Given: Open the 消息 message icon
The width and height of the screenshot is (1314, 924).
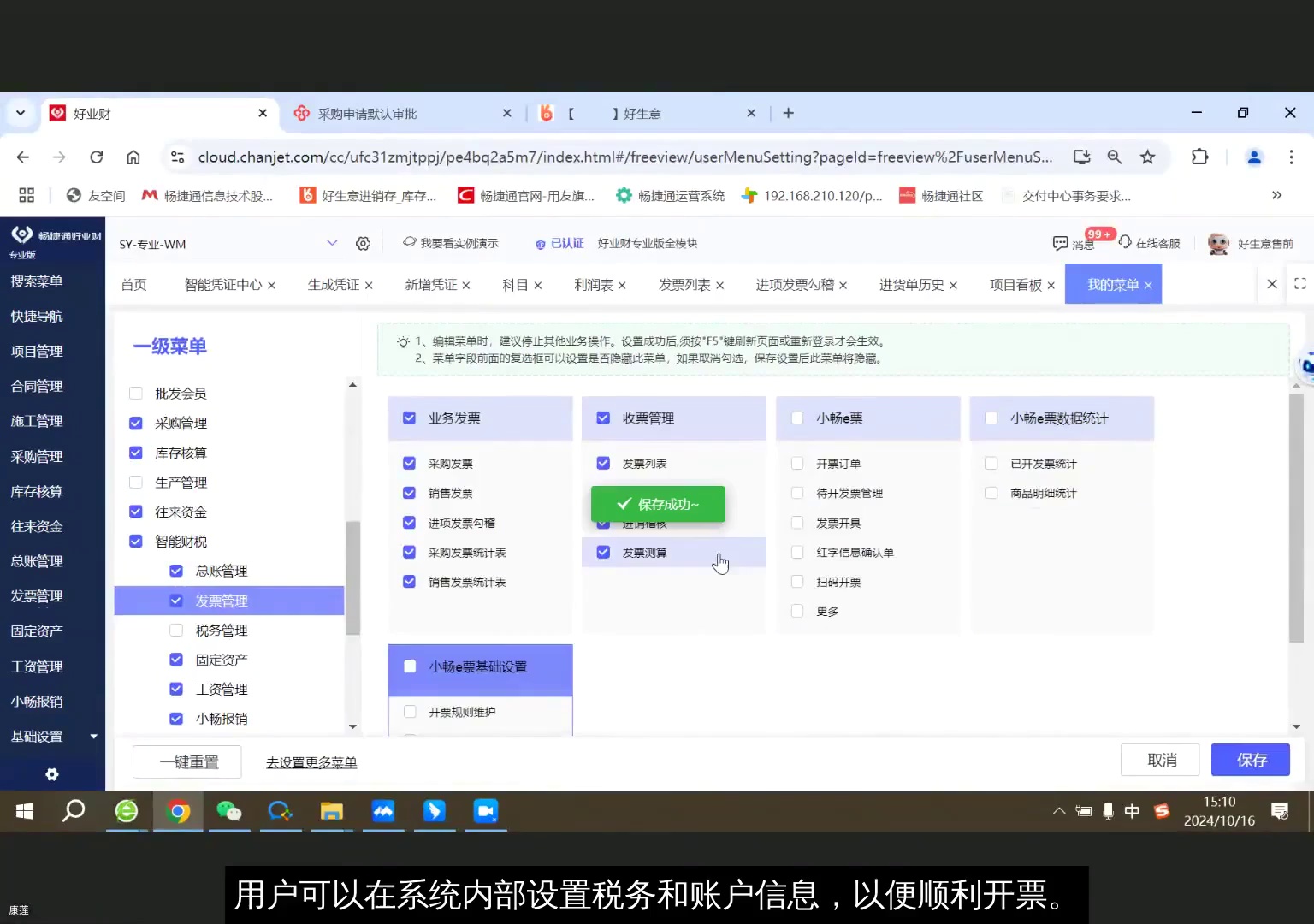Looking at the screenshot, I should (1061, 244).
